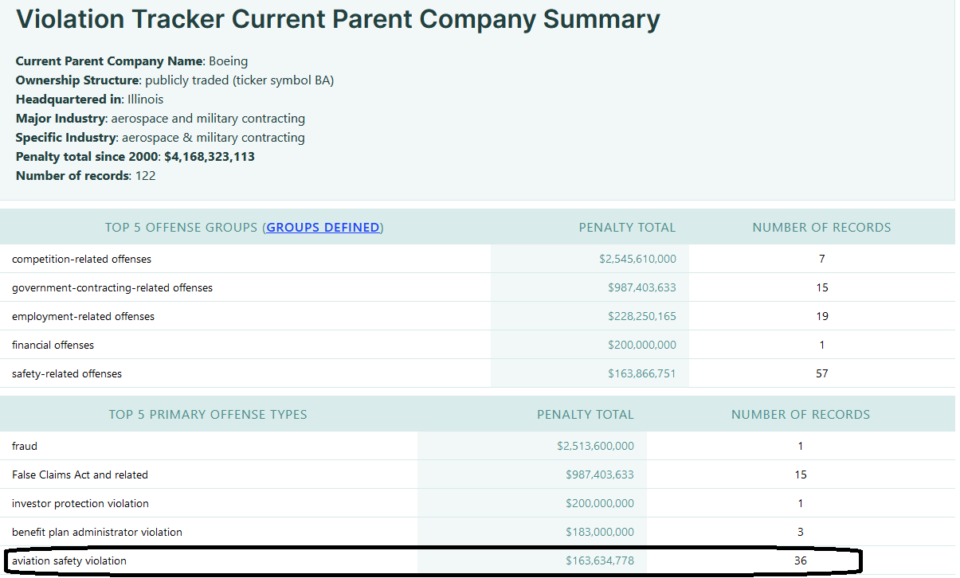Select the $2,513,600,000 fraud penalty total
This screenshot has width=960, height=578.
(595, 446)
